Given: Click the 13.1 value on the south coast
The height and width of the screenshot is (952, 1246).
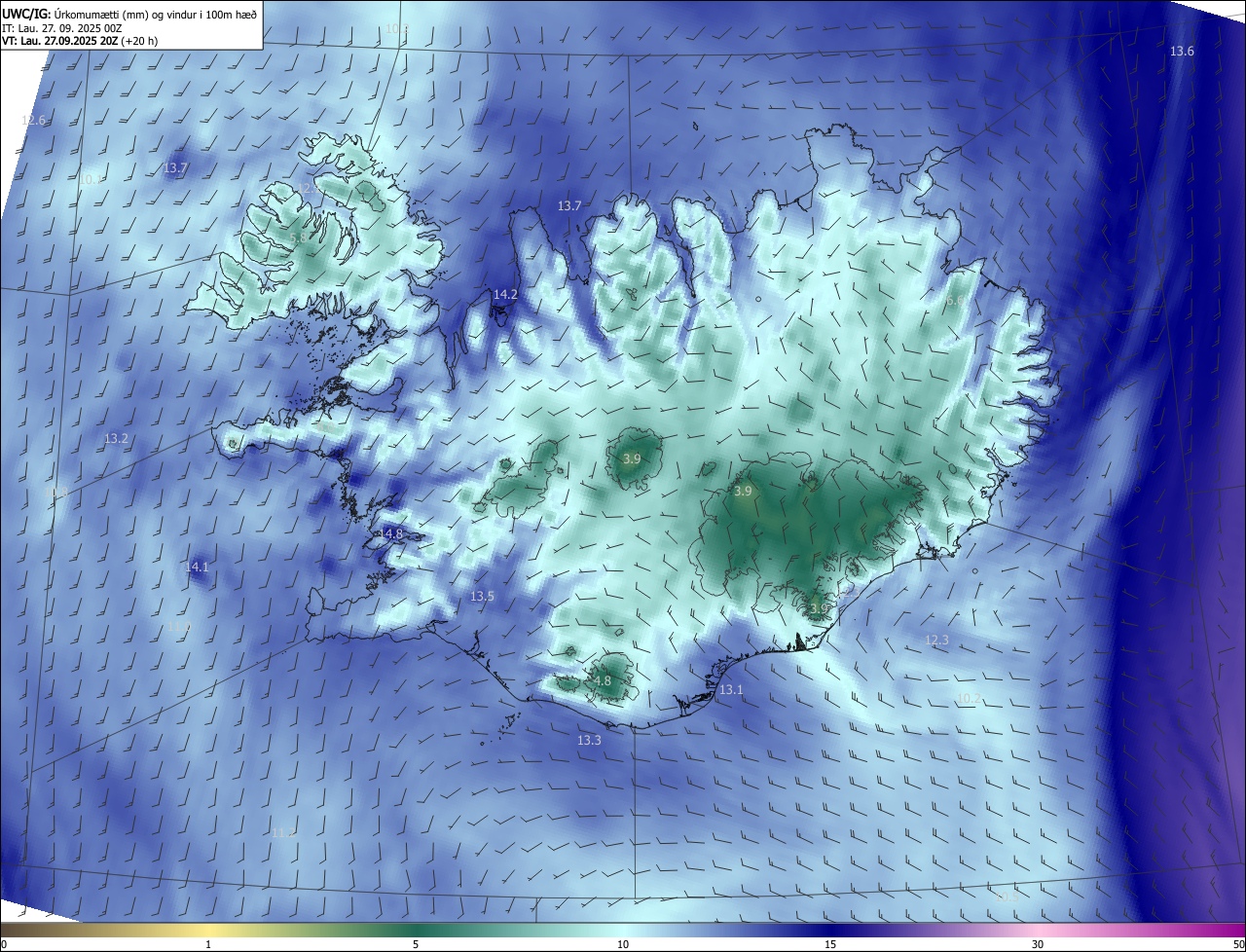Looking at the screenshot, I should click(x=731, y=690).
